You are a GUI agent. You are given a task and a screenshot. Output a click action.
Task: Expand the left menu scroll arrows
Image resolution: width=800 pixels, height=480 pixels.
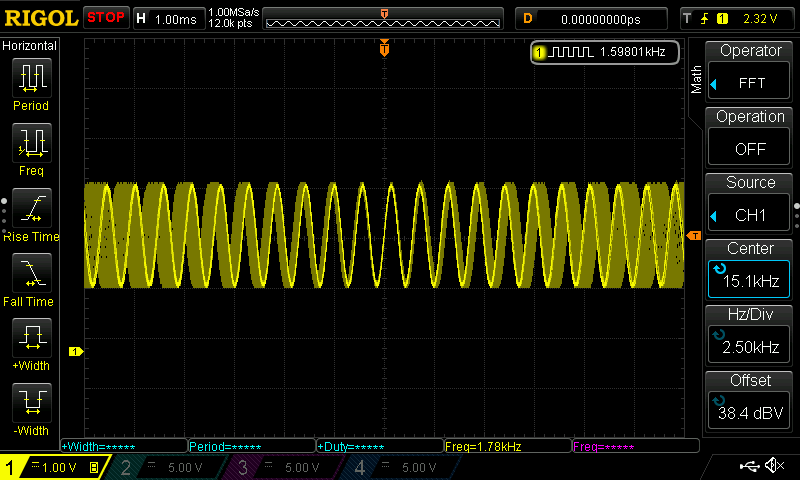click(x=5, y=215)
